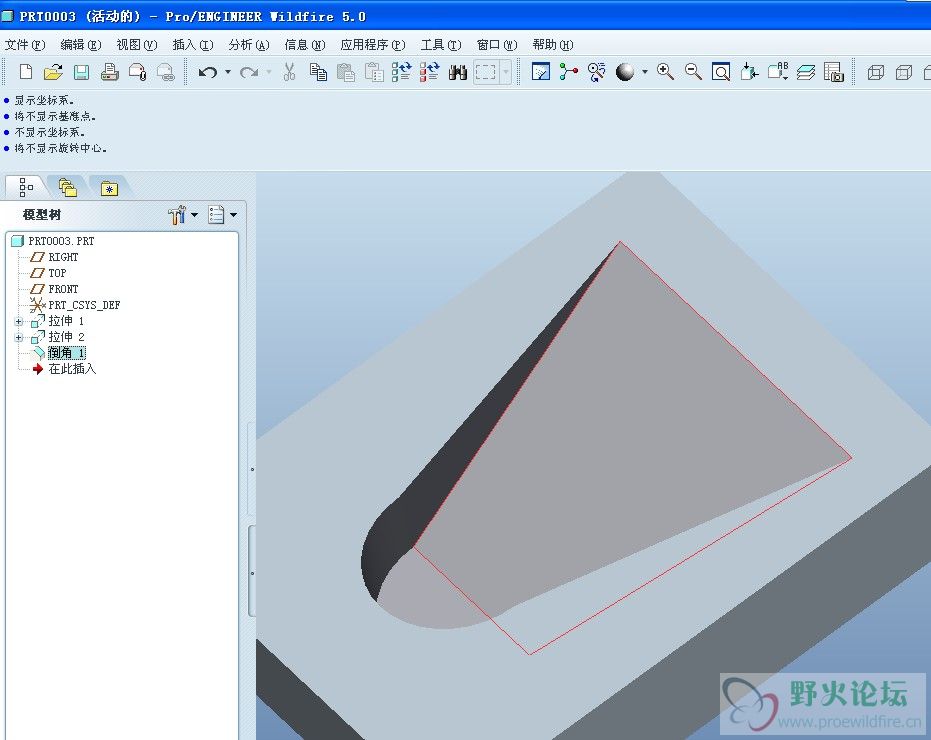Expand the 拉伸 1 feature node

pyautogui.click(x=18, y=321)
